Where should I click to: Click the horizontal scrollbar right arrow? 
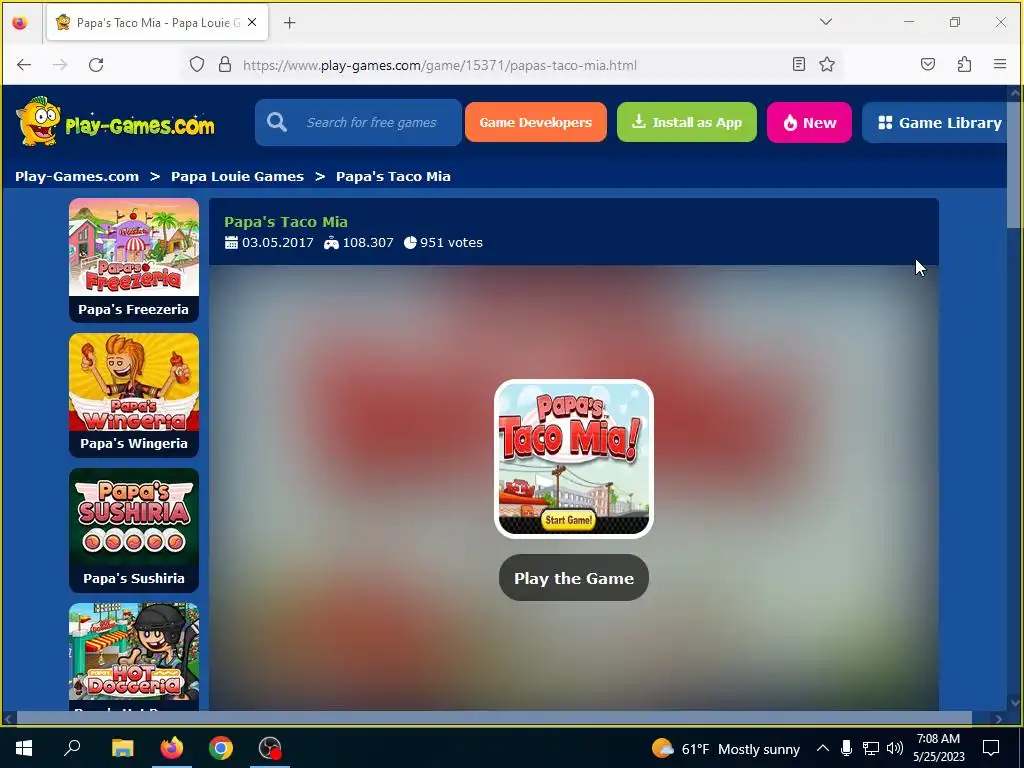[x=999, y=719]
